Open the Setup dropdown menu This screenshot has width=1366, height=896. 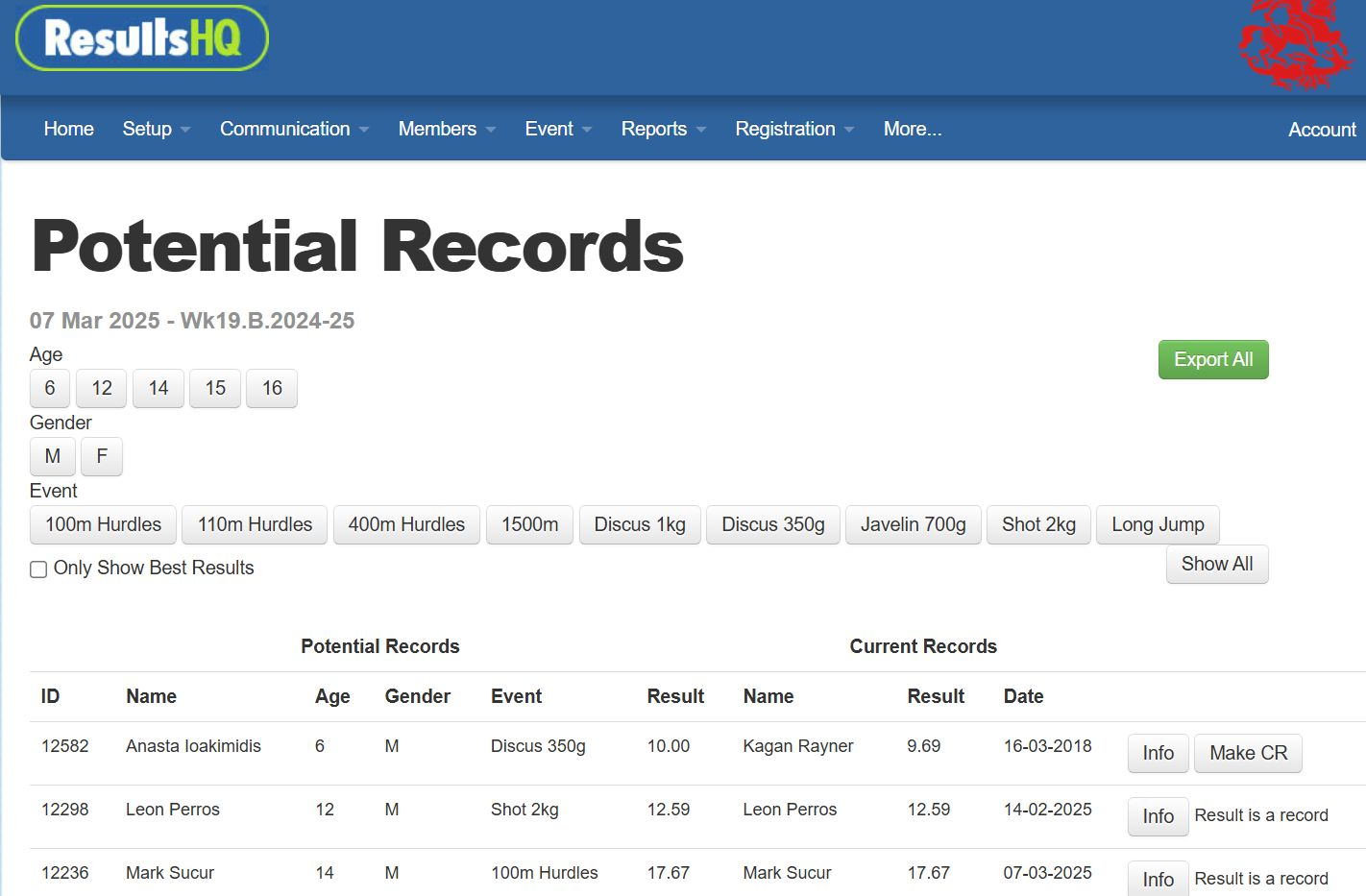(x=147, y=129)
